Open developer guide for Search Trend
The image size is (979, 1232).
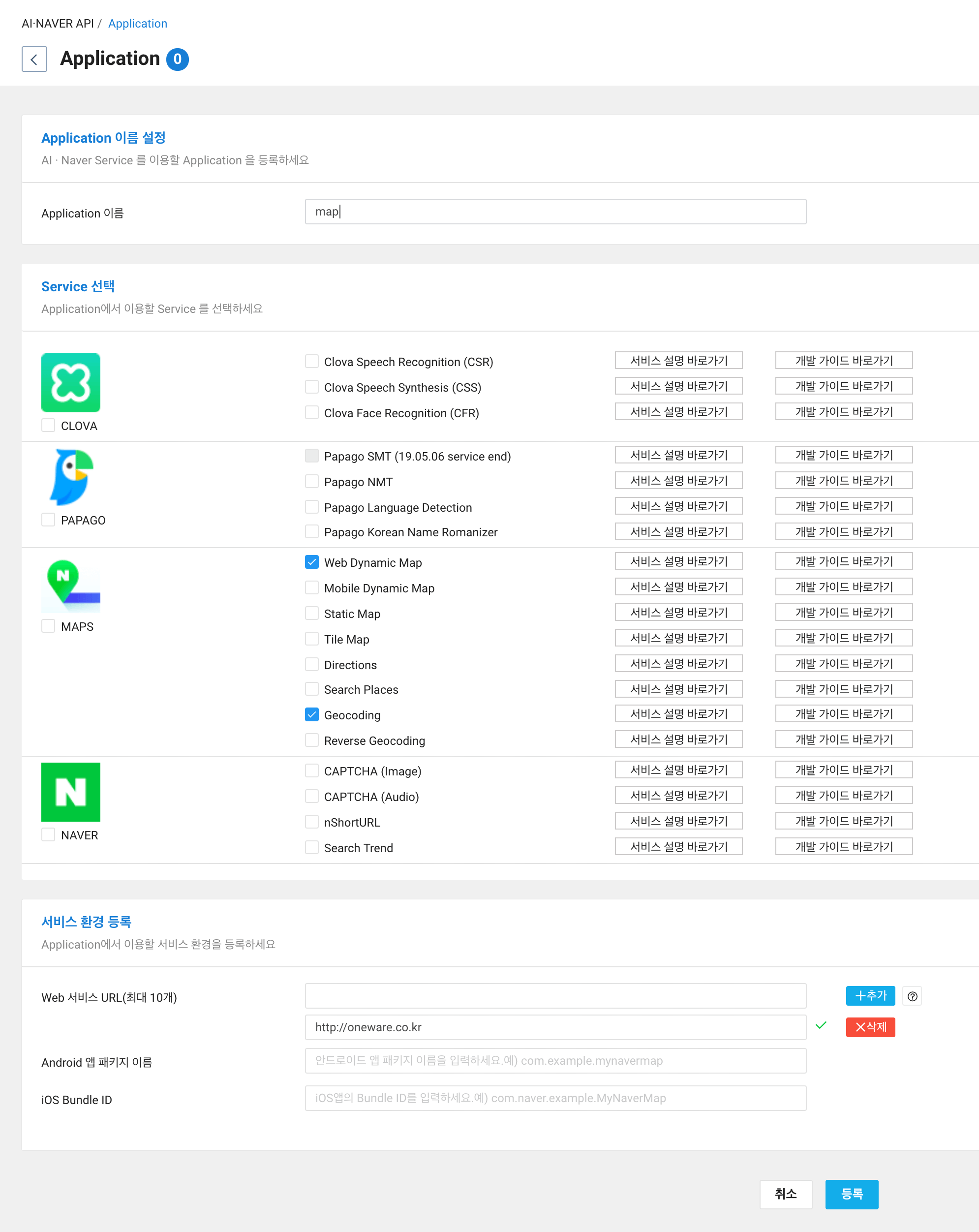point(844,846)
